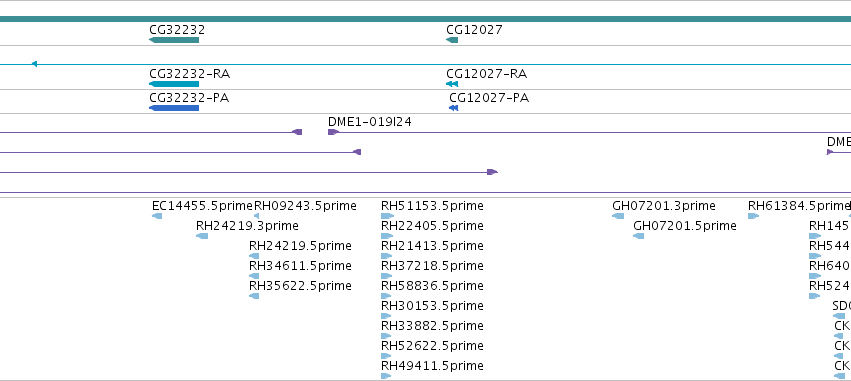The height and width of the screenshot is (381, 851).
Task: Select the CG12027-PA protein glyph
Action: (454, 107)
